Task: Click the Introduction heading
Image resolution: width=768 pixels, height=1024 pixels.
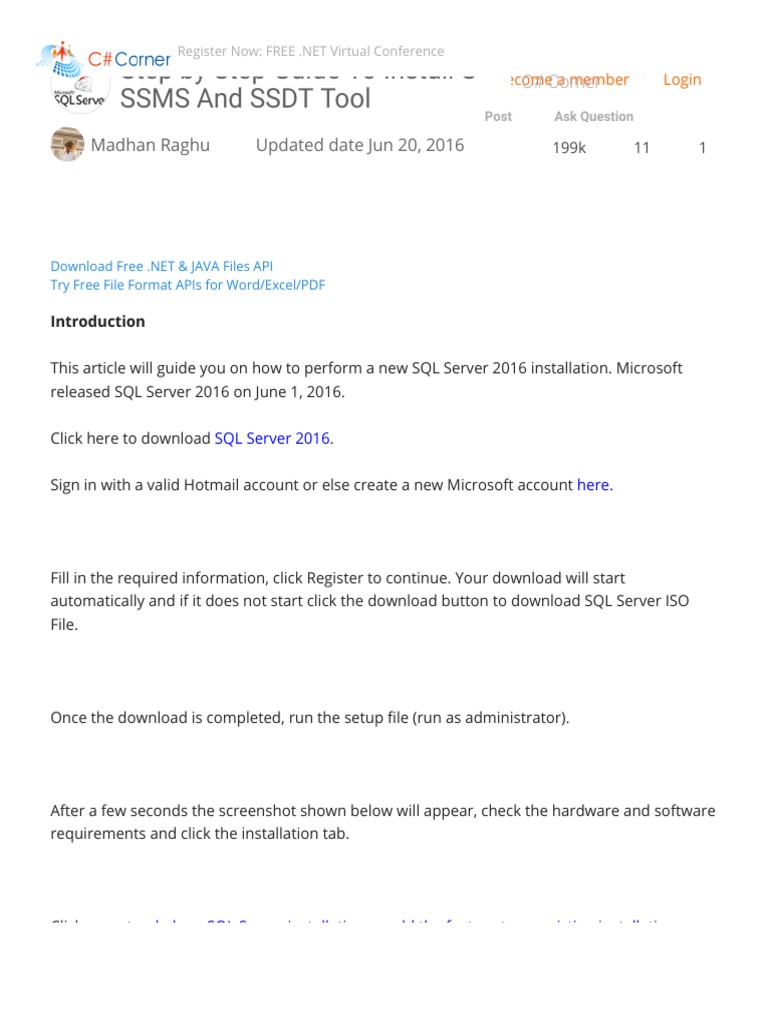Action: tap(98, 322)
